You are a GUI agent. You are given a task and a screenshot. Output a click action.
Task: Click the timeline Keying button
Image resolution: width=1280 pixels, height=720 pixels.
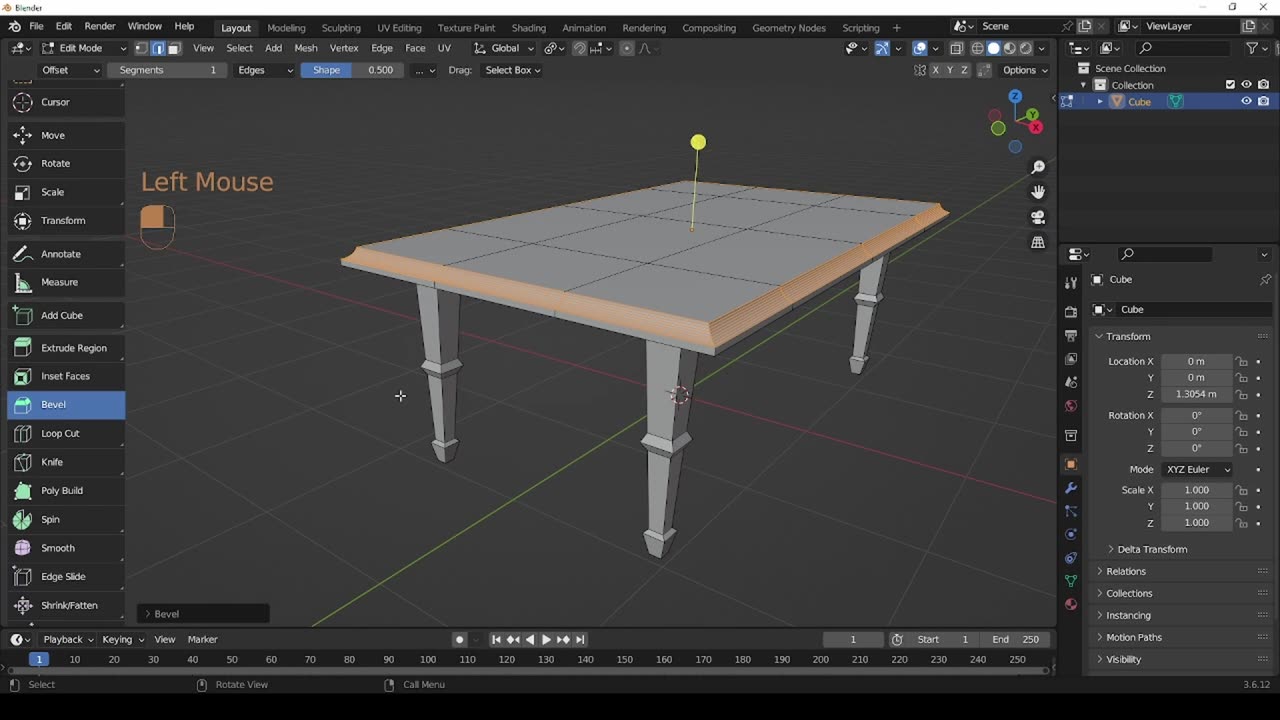coord(122,639)
